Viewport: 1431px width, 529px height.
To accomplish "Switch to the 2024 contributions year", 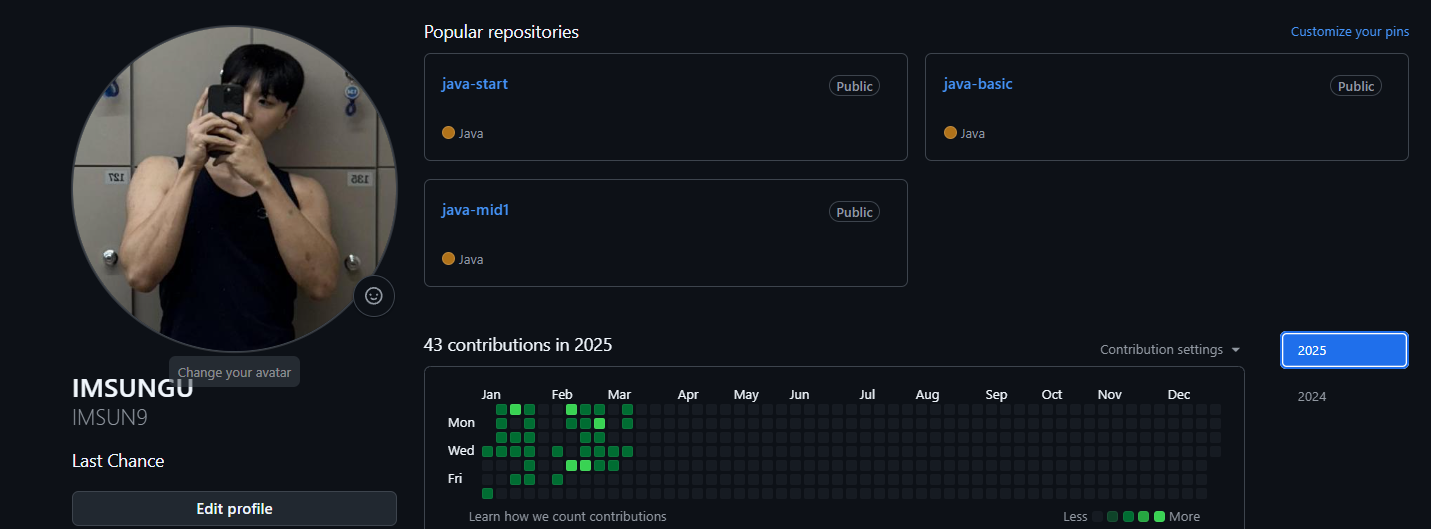I will [1312, 397].
